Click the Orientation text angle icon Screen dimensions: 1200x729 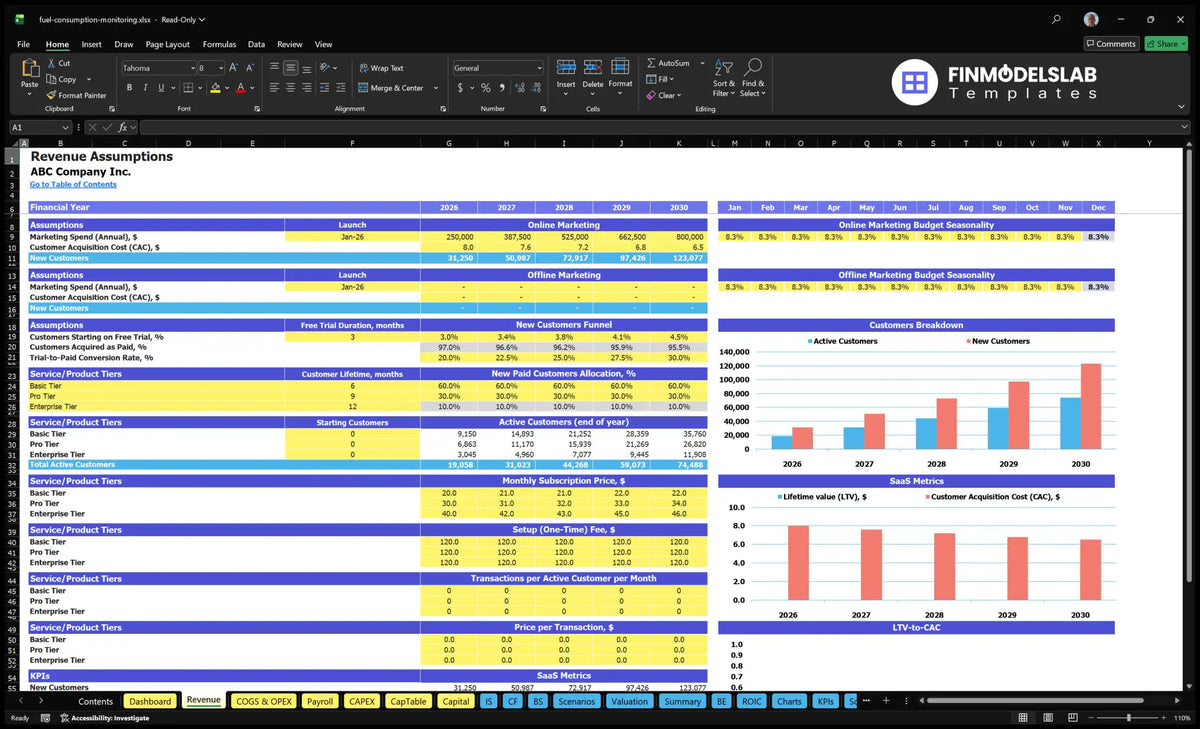(324, 68)
